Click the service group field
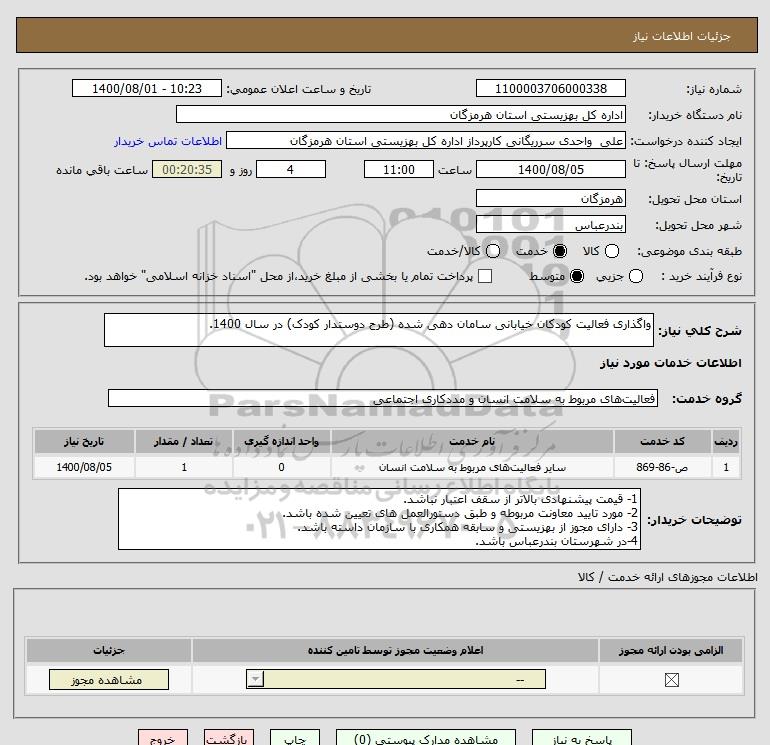Image resolution: width=770 pixels, height=745 pixels. point(383,398)
